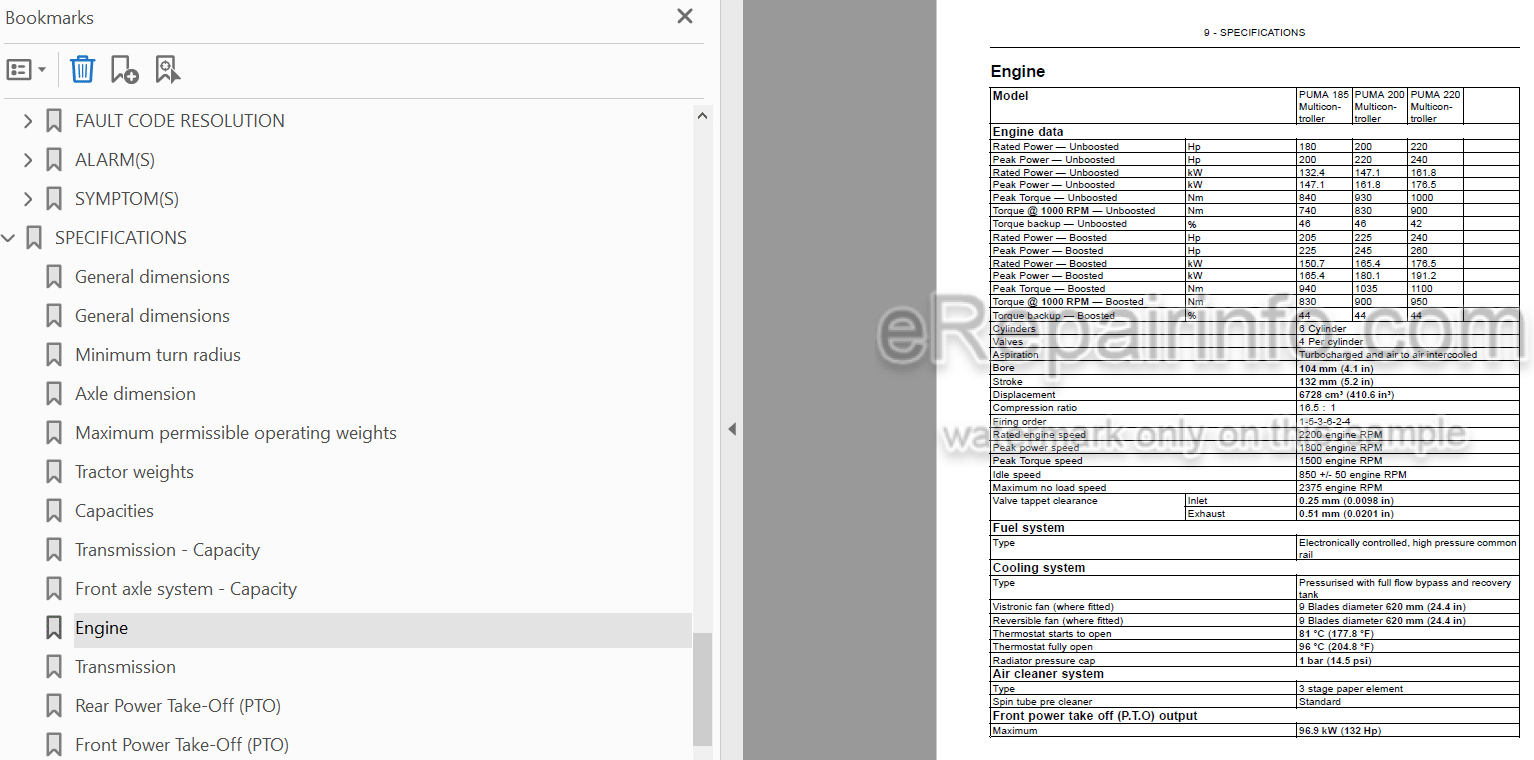
Task: Open the bookmark options dropdown menu
Action: click(x=27, y=70)
